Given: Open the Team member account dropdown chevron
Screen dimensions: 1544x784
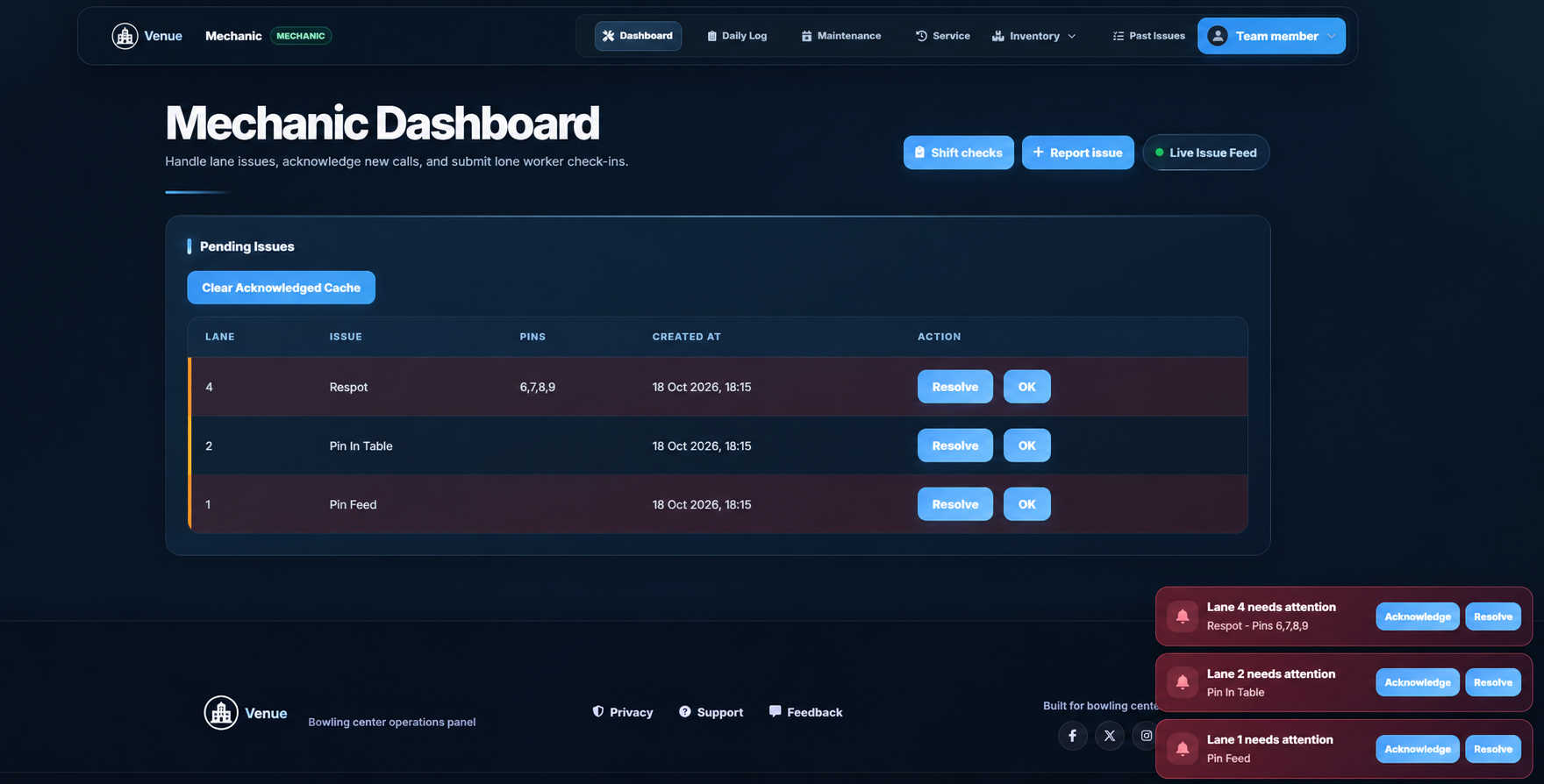Looking at the screenshot, I should [x=1331, y=36].
